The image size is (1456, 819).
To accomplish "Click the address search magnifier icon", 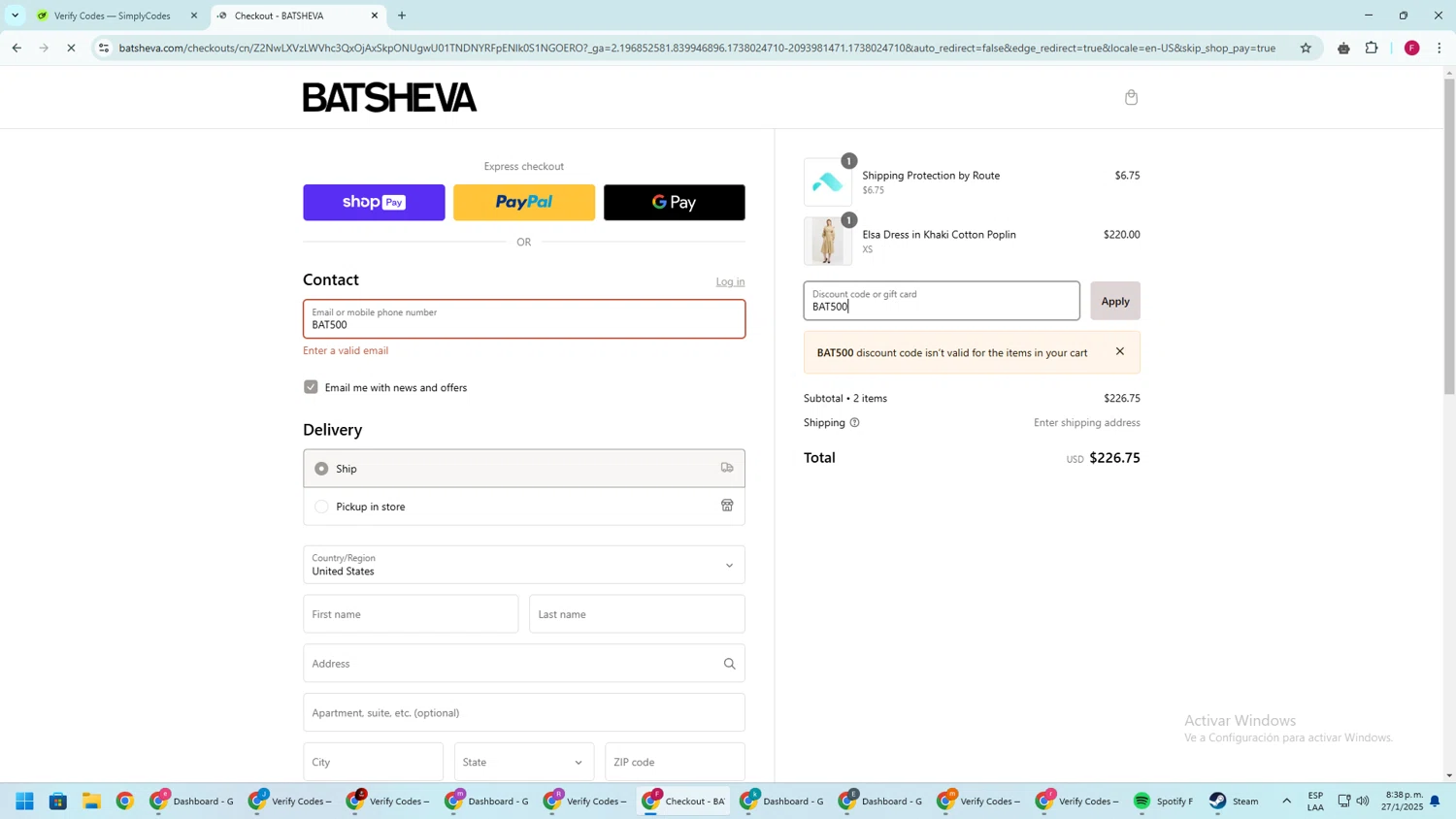I will pos(729,664).
